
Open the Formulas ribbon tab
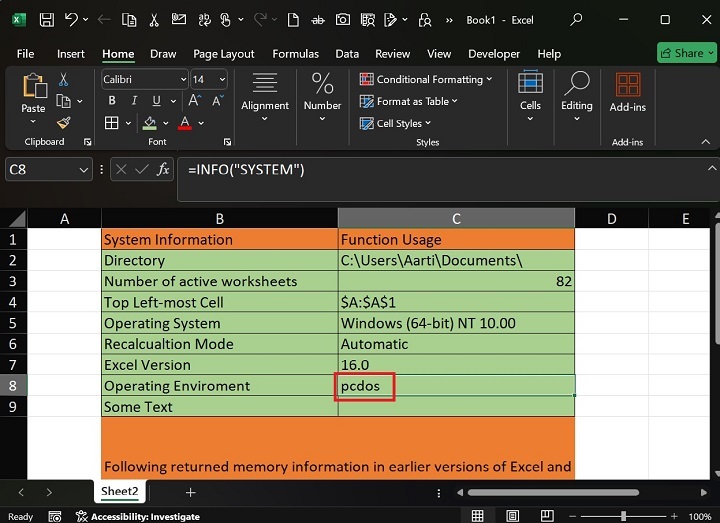(295, 54)
